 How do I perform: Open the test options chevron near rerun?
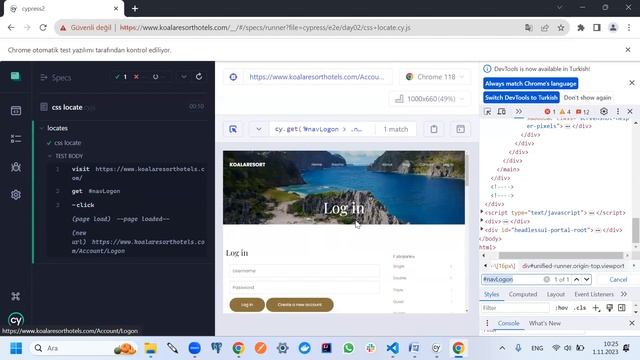coord(184,77)
